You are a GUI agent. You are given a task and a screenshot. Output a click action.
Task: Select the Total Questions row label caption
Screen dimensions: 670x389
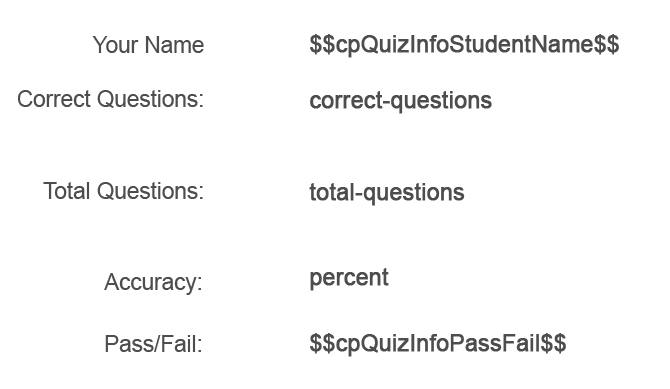pyautogui.click(x=123, y=191)
